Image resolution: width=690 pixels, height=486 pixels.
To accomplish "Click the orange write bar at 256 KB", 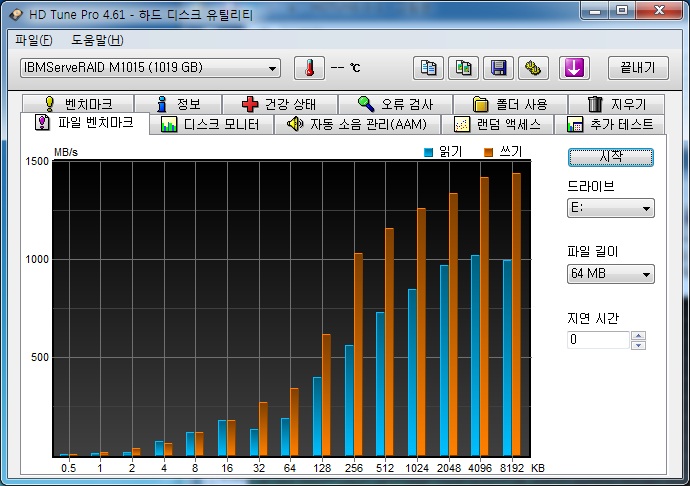I will coord(358,354).
